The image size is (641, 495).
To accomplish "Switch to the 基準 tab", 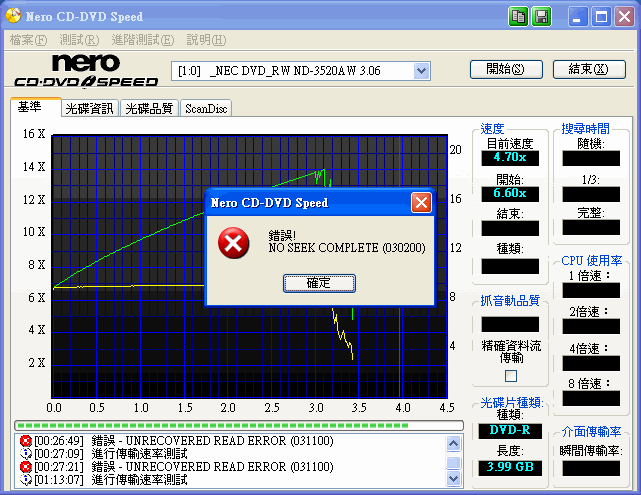I will coord(36,107).
